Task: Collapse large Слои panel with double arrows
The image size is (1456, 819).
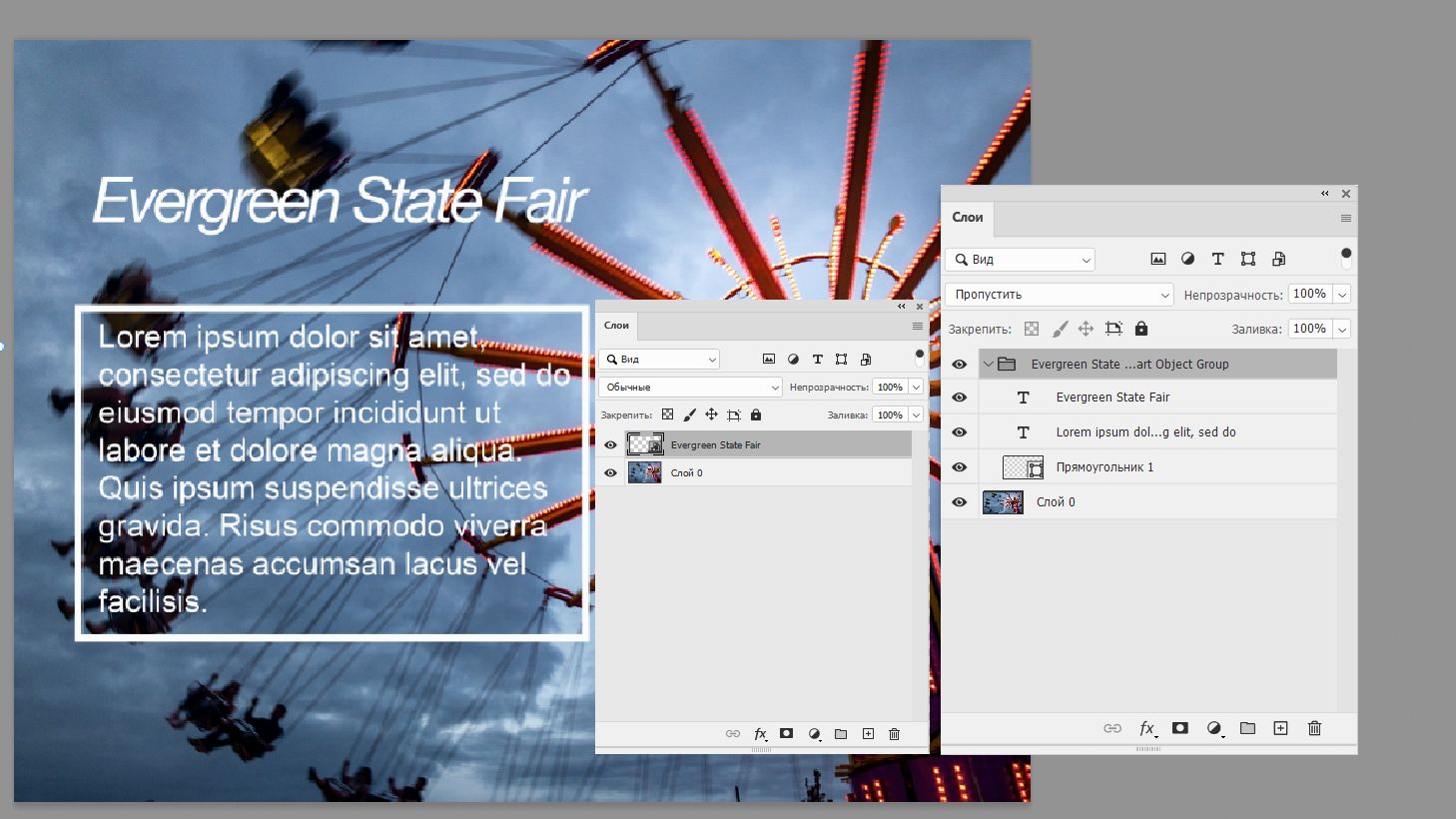Action: click(x=1325, y=194)
